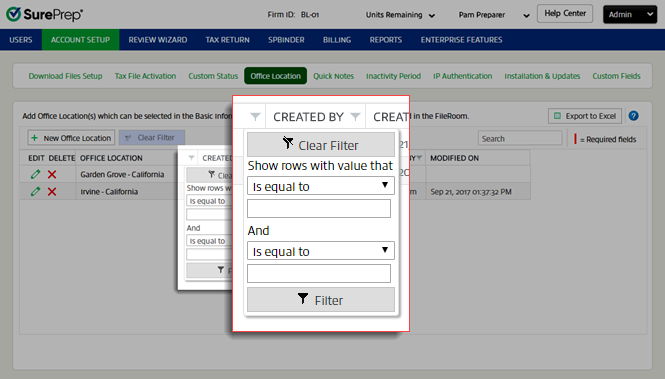Delete the Garden Grove - California row
The height and width of the screenshot is (379, 665).
pyautogui.click(x=52, y=174)
